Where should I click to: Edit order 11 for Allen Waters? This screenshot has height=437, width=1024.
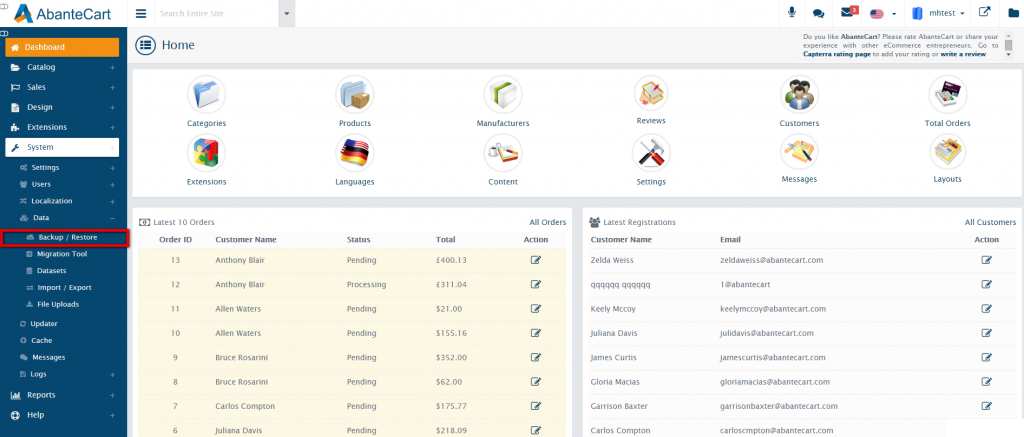tap(536, 309)
